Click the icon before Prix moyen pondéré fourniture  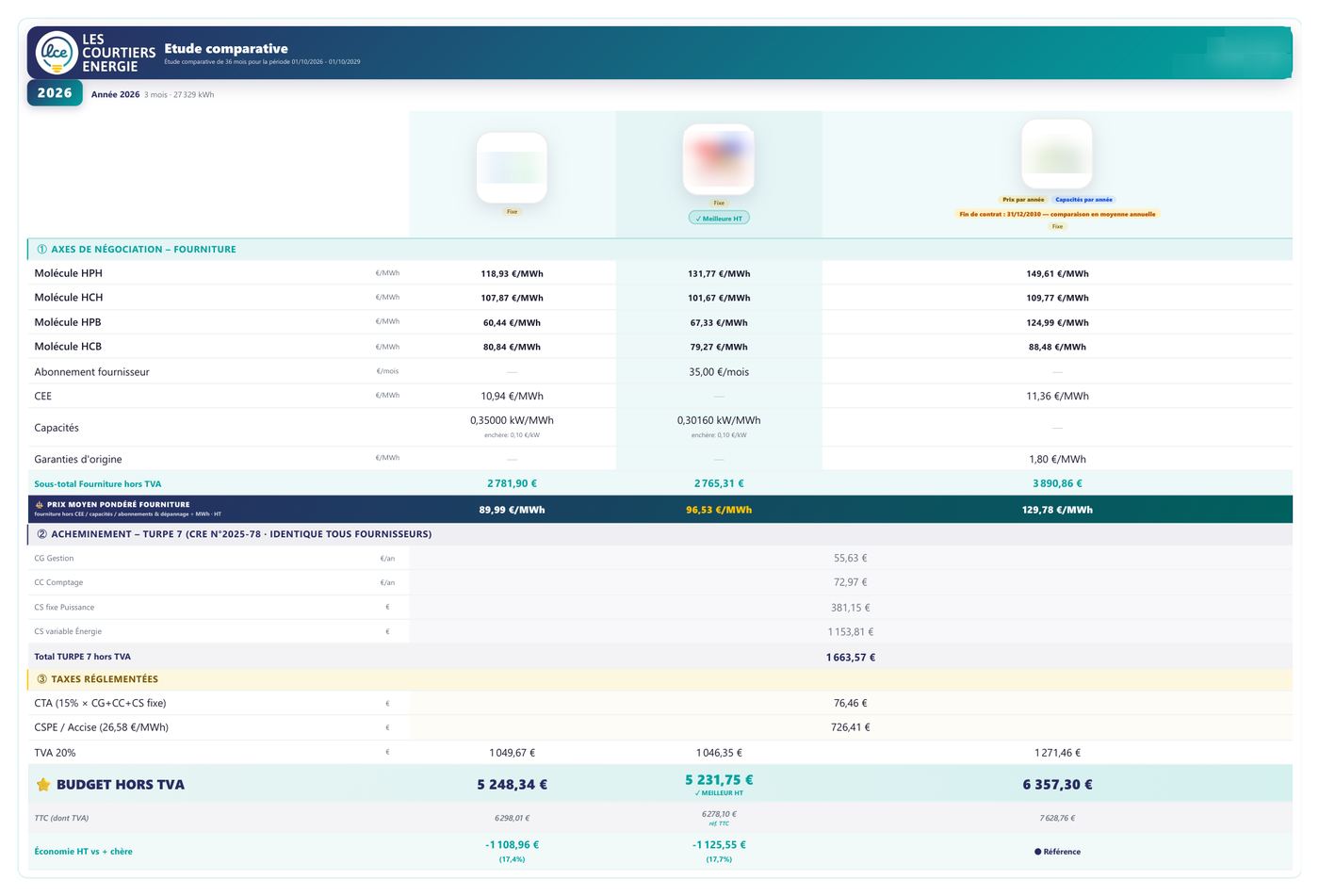[40, 505]
